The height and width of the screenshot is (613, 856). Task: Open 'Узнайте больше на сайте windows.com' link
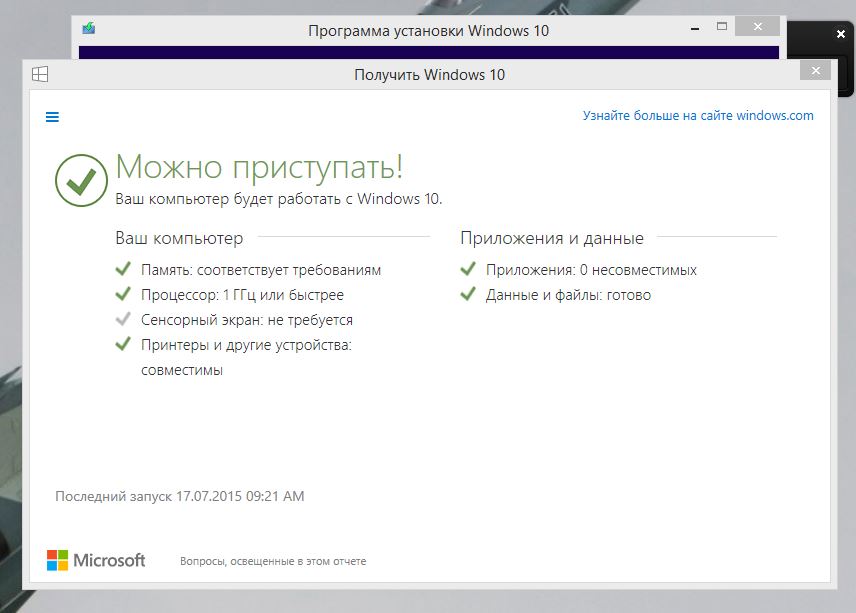point(698,116)
